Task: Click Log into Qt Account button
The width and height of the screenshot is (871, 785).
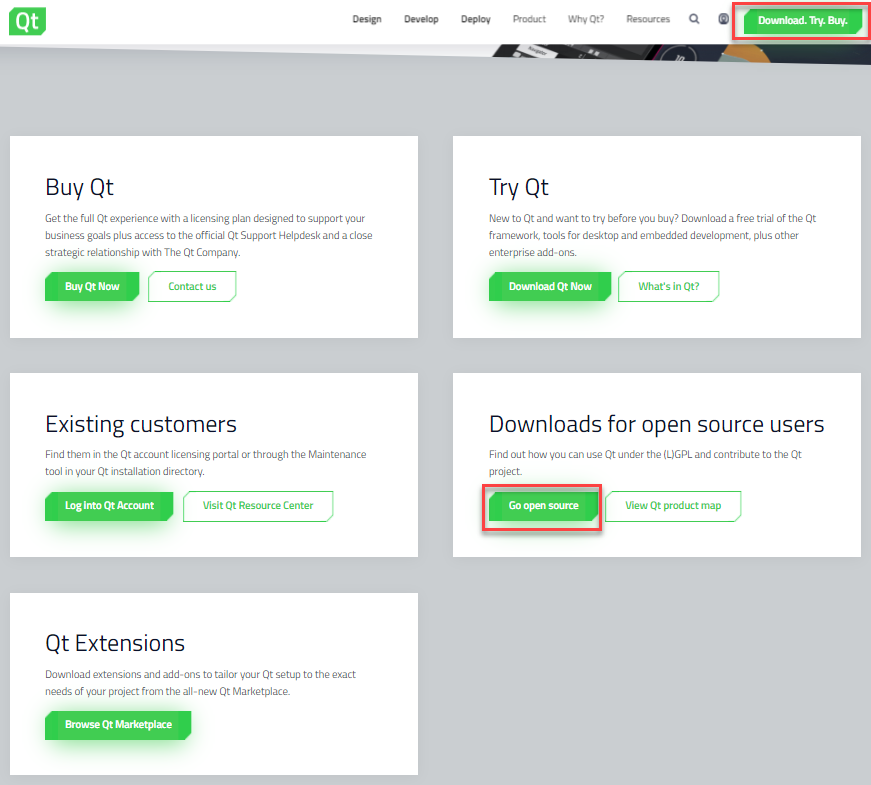Action: coord(109,506)
